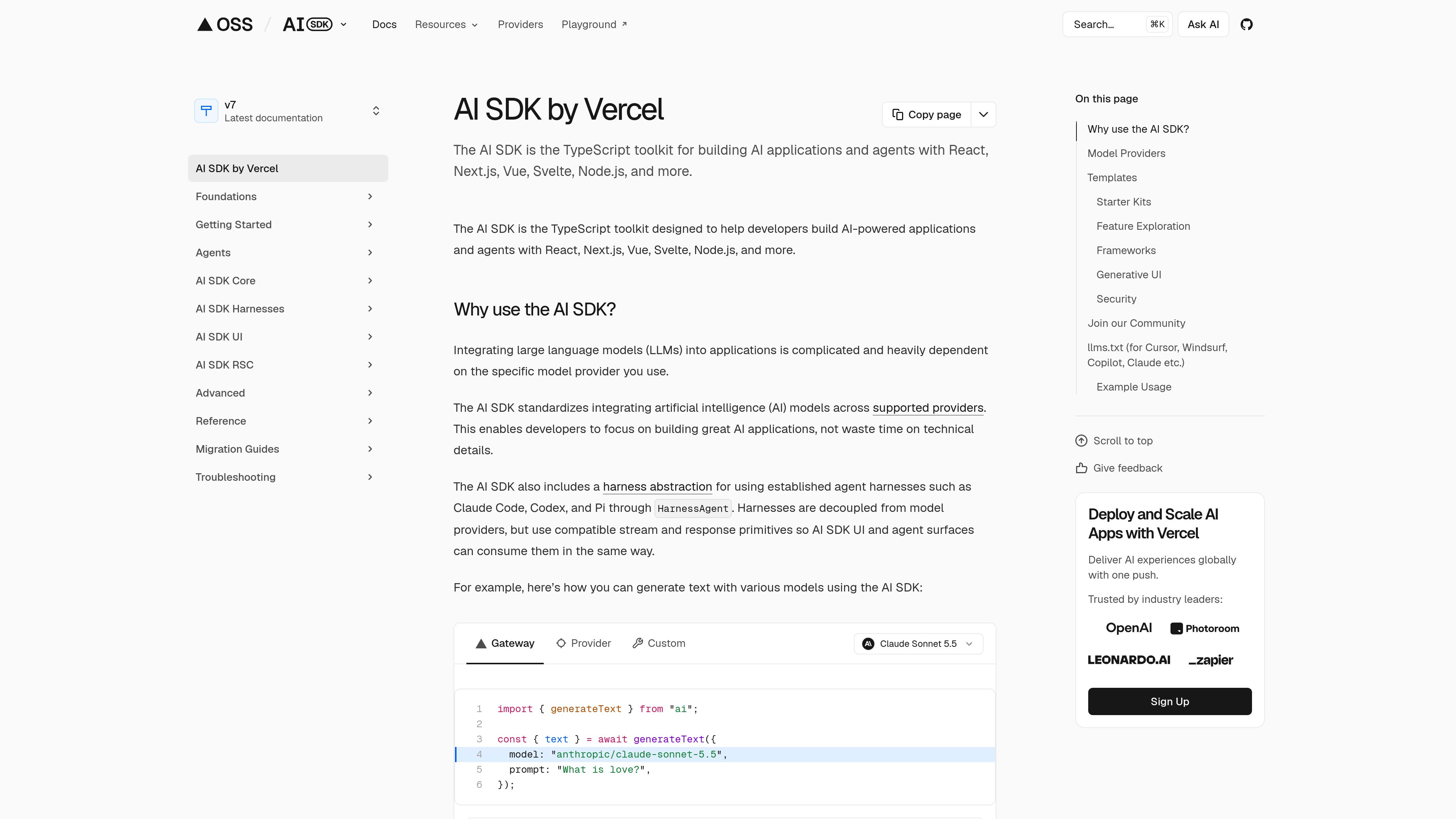Click the Copy page button
Screen dimensions: 1456x819
pos(927,115)
